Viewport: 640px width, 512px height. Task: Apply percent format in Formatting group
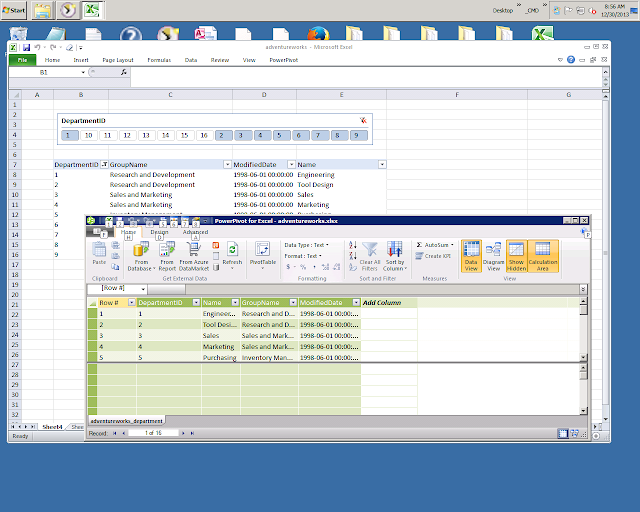pos(303,267)
